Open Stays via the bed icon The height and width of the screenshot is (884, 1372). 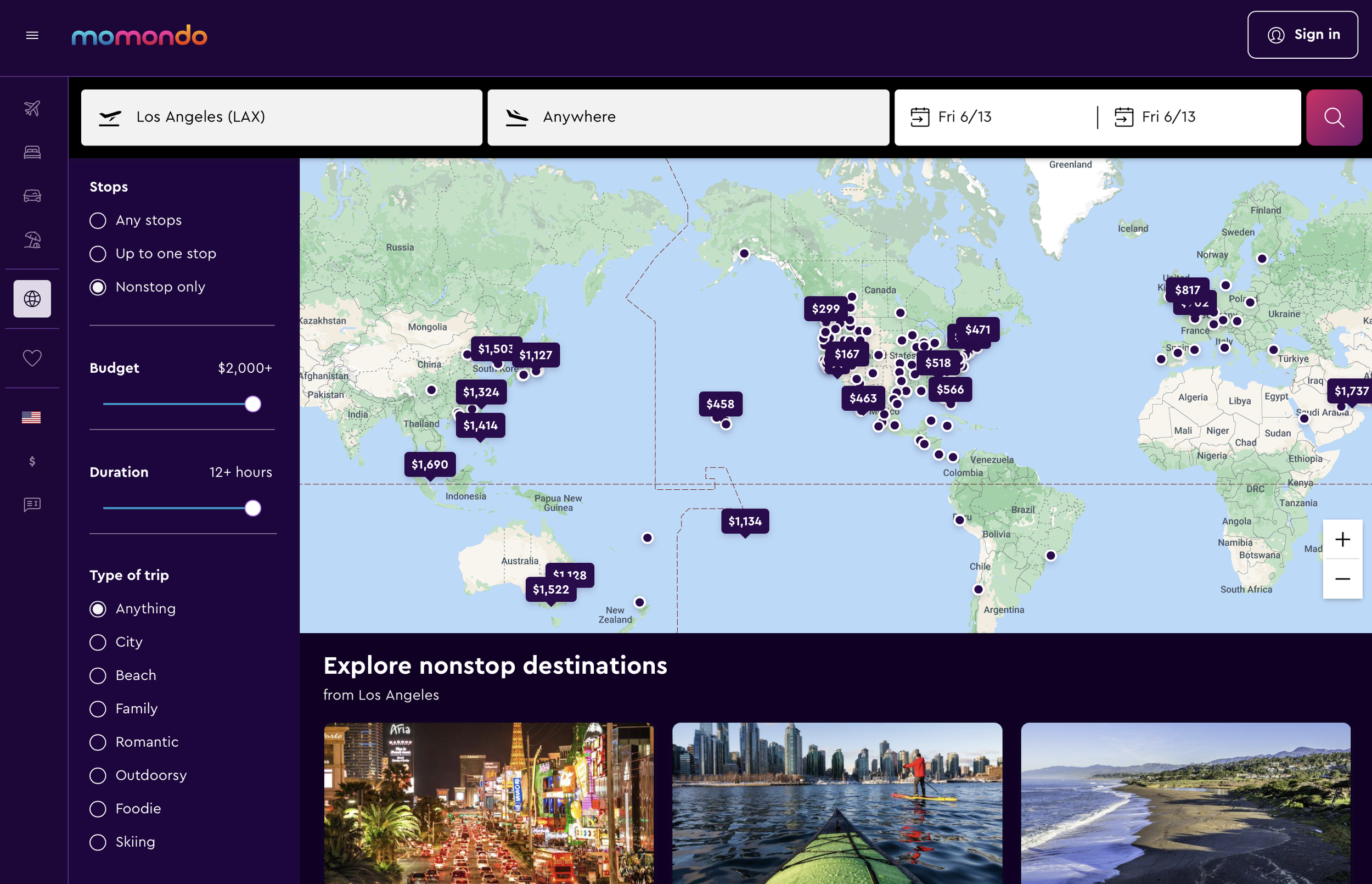click(32, 152)
